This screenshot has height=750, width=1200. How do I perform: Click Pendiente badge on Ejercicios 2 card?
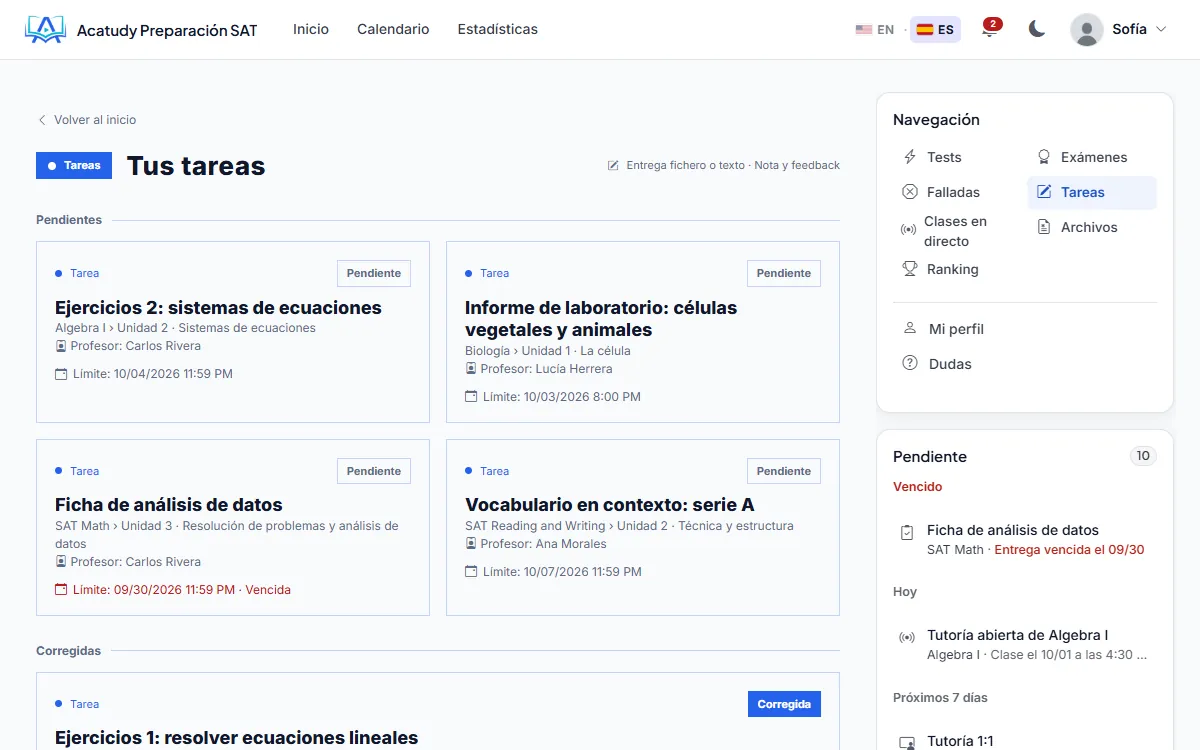(x=374, y=273)
